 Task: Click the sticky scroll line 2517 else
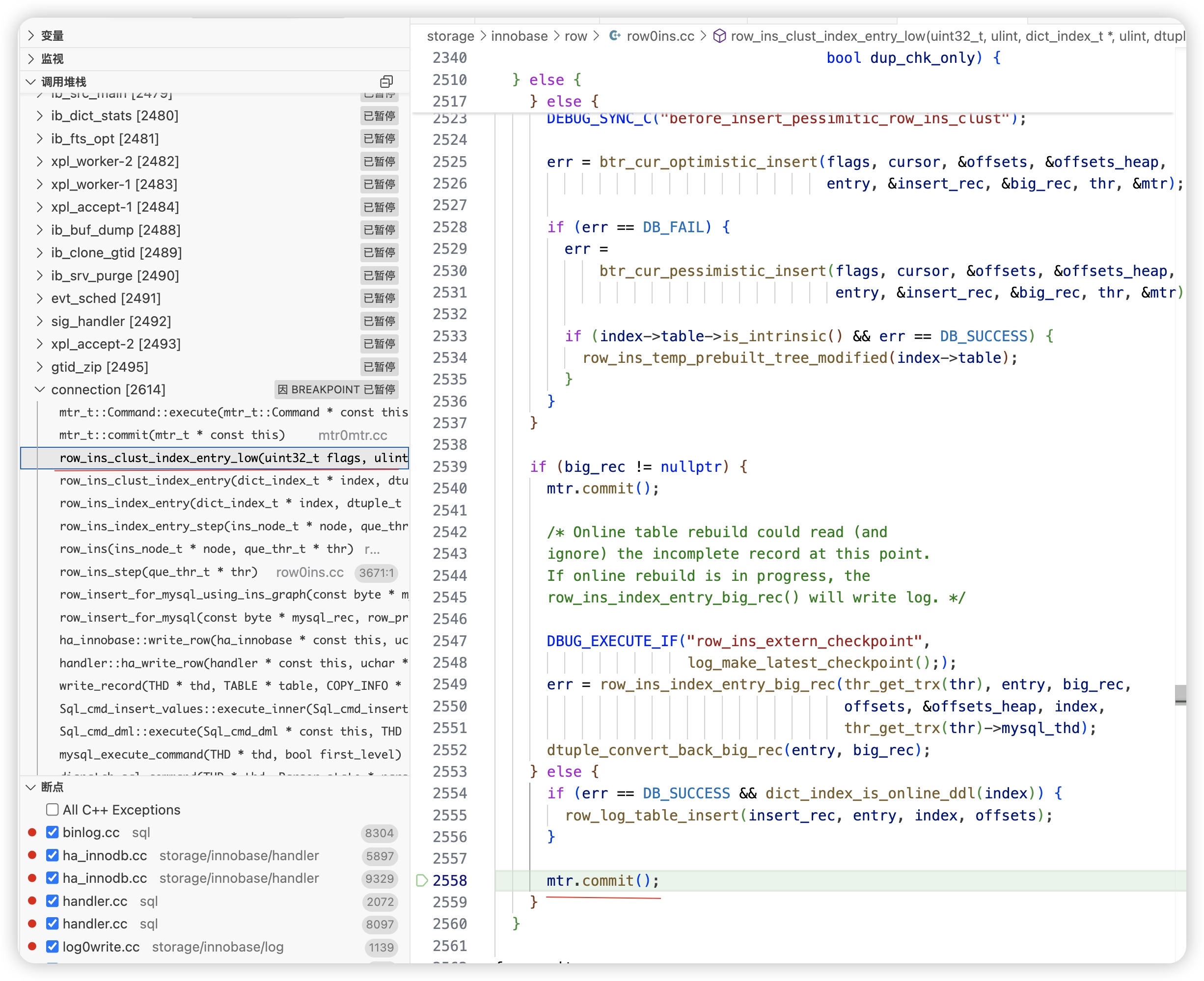point(565,102)
